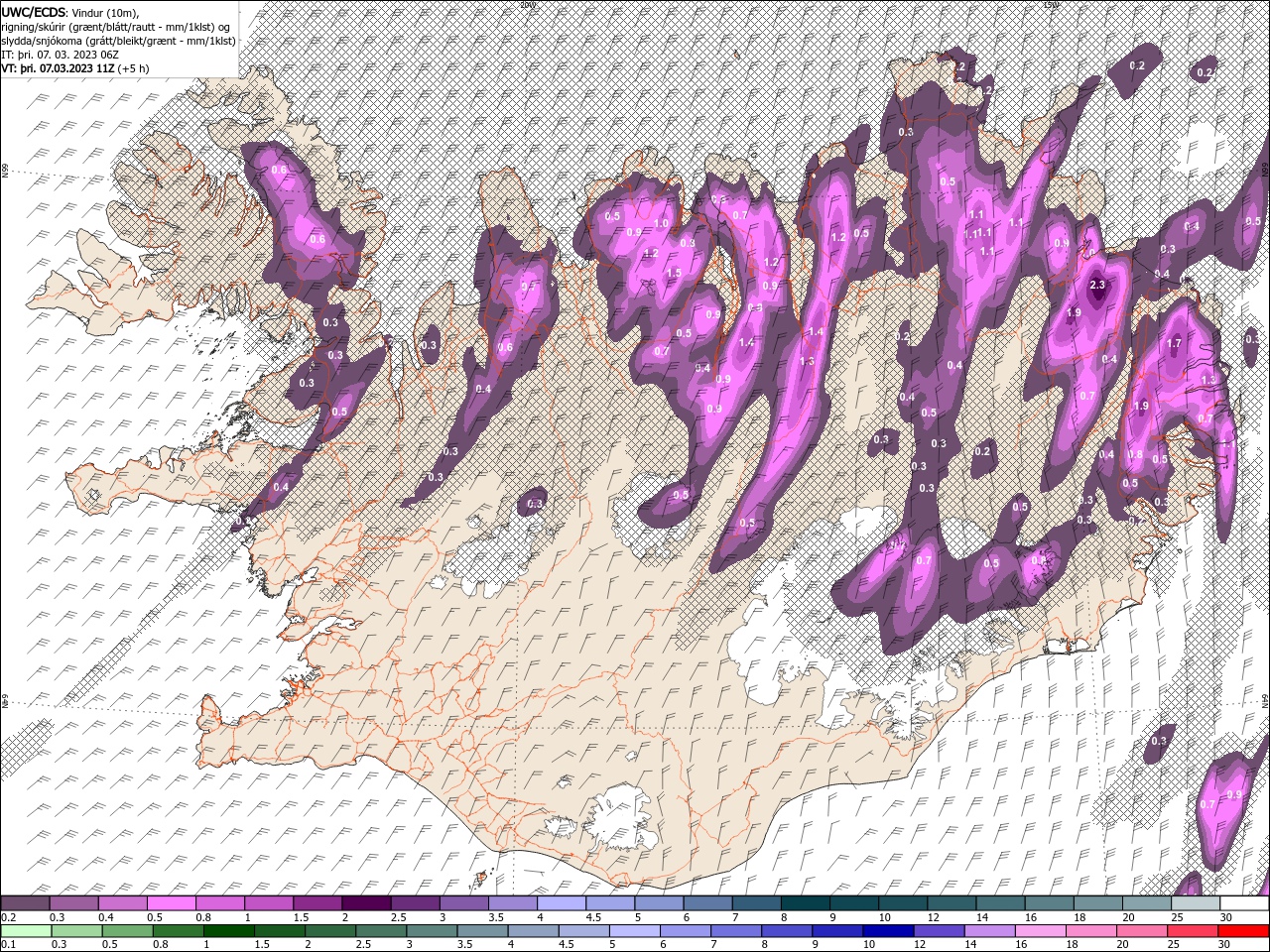The height and width of the screenshot is (952, 1270).
Task: Select the darkest green swatch in the rain scale
Action: tap(229, 931)
